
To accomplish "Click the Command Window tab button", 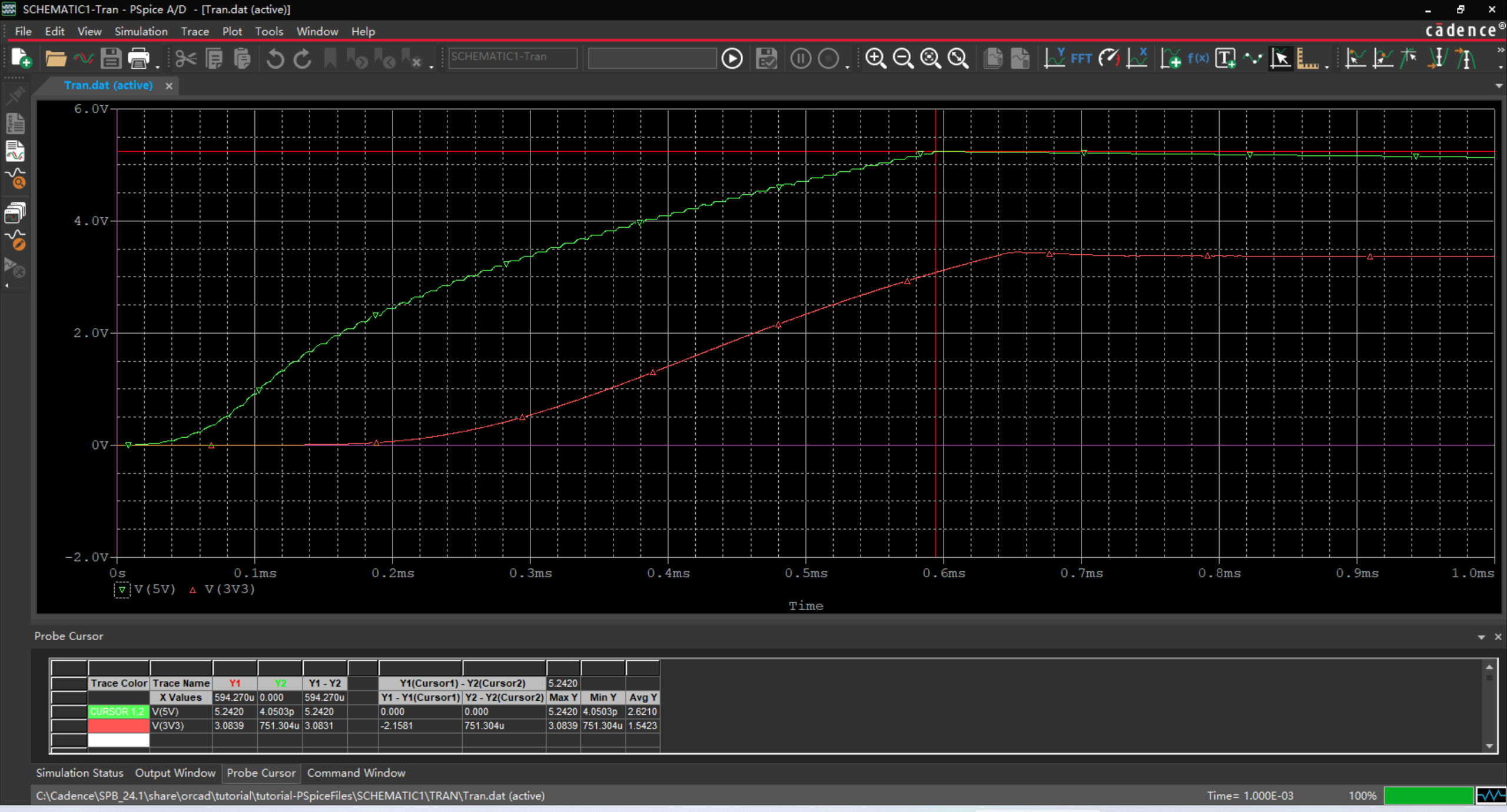I will click(x=356, y=773).
